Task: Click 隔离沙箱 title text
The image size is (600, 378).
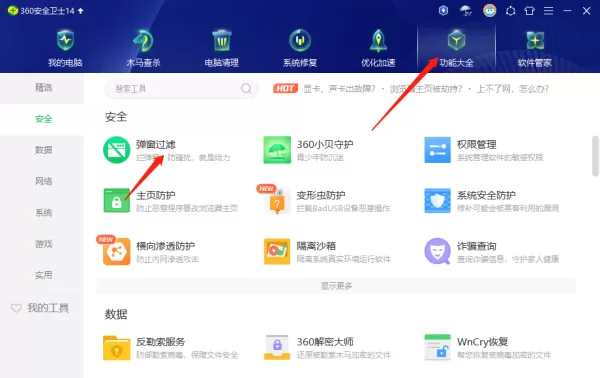Action: click(316, 246)
